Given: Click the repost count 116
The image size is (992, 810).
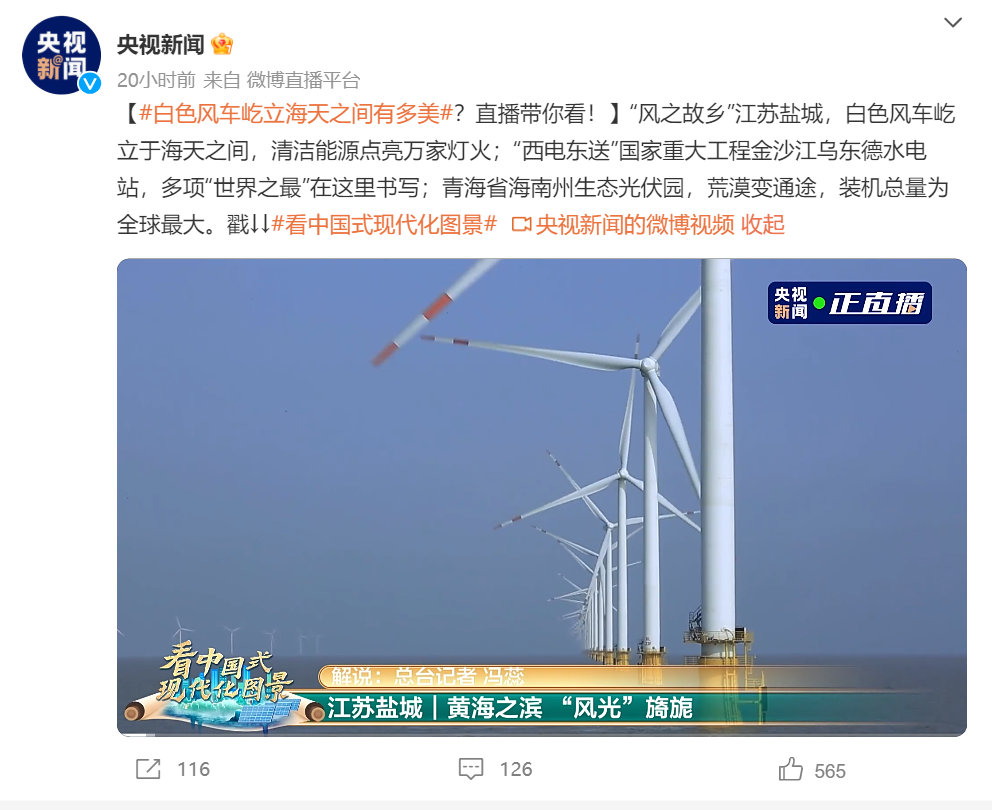Looking at the screenshot, I should (x=194, y=769).
